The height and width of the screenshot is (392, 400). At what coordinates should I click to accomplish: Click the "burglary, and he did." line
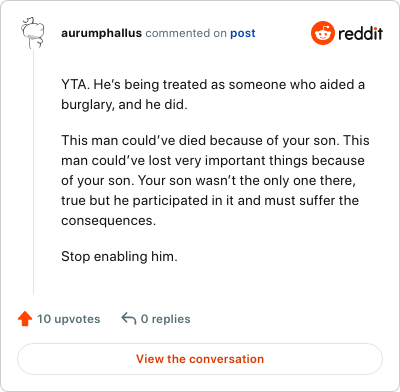(124, 105)
